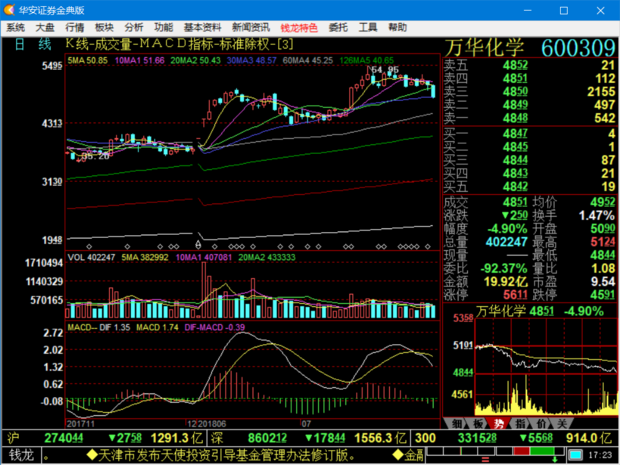The height and width of the screenshot is (465, 620).
Task: Click the 换手 value 1.47%
Action: click(x=597, y=215)
